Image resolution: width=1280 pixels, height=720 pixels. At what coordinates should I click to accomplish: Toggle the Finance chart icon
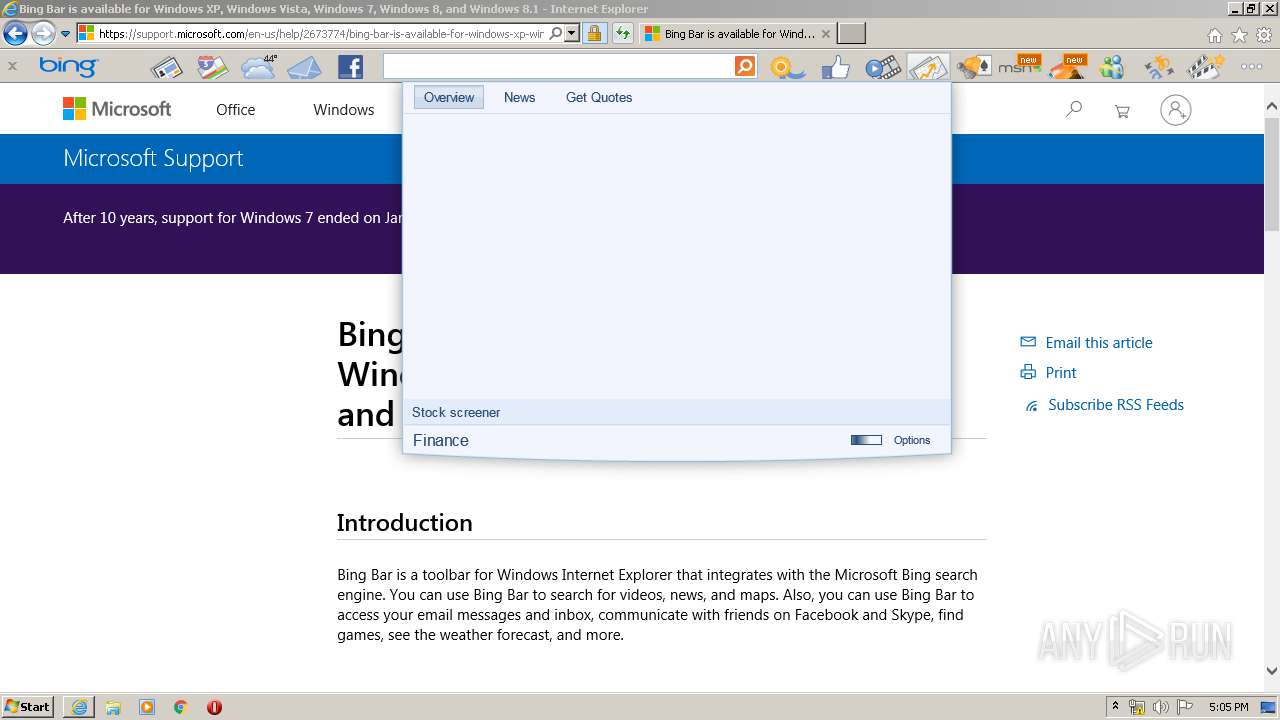(928, 68)
